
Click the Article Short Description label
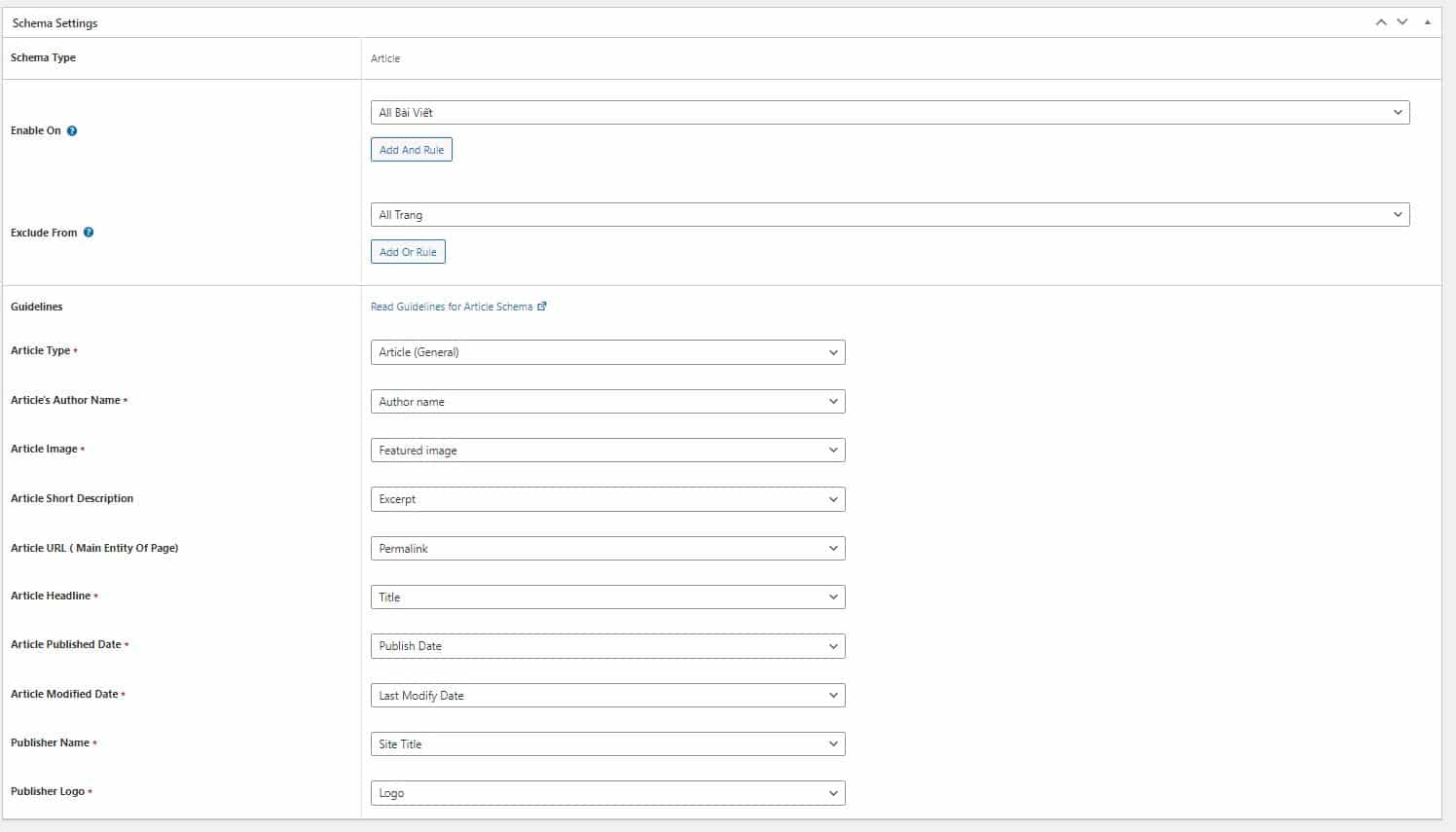point(72,498)
